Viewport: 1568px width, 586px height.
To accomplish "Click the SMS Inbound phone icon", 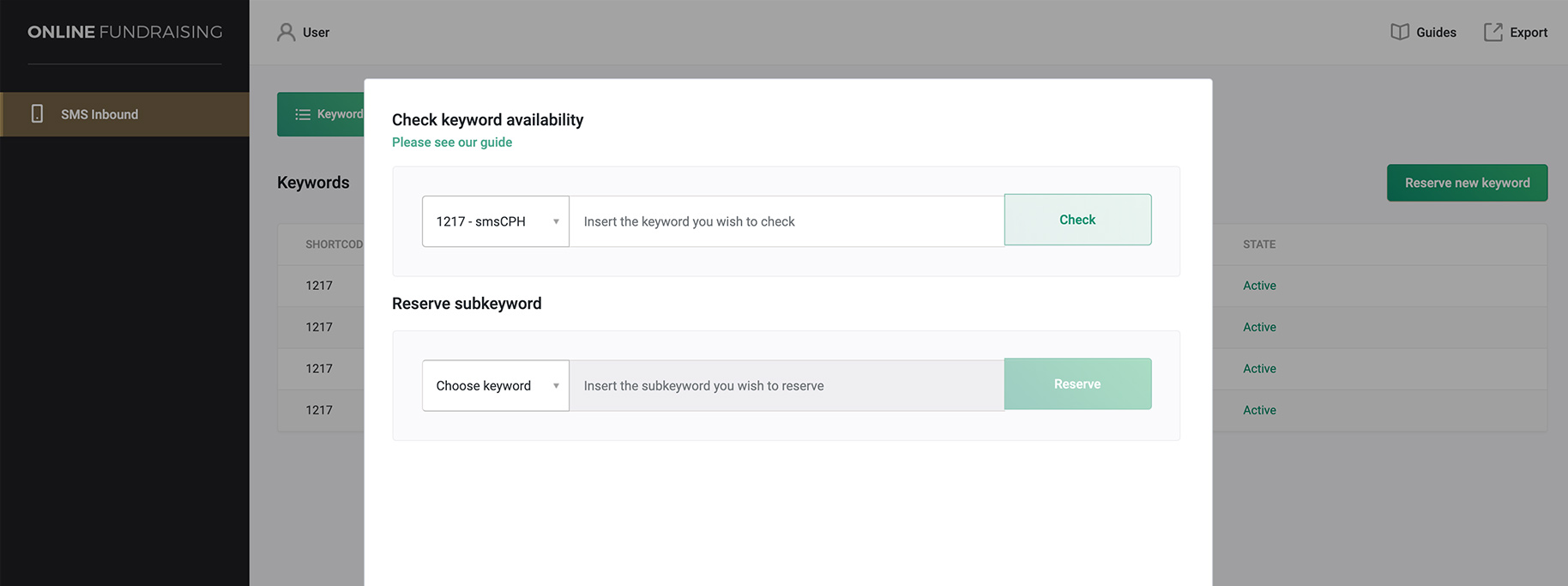I will point(37,114).
